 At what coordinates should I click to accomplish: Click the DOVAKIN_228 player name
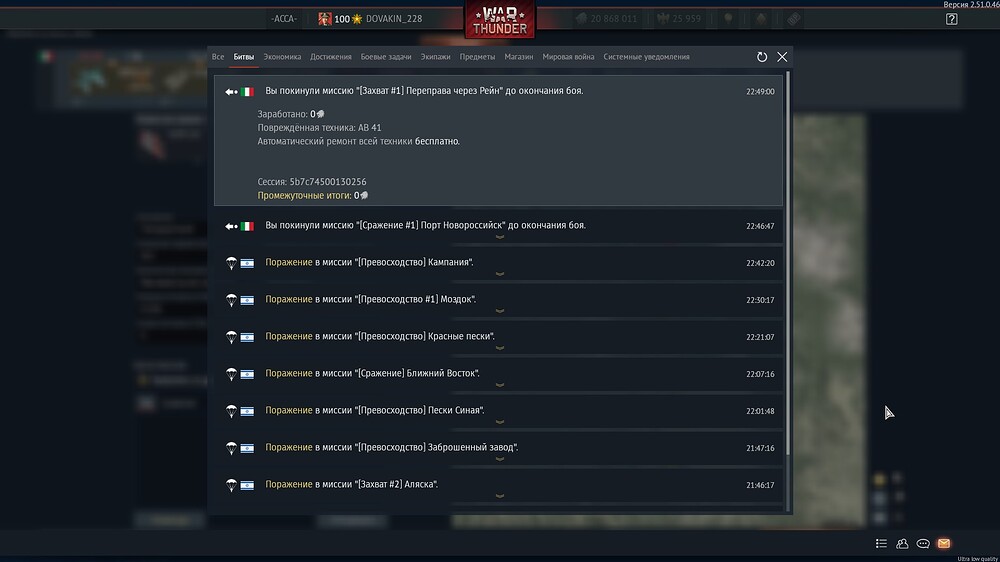(x=393, y=19)
